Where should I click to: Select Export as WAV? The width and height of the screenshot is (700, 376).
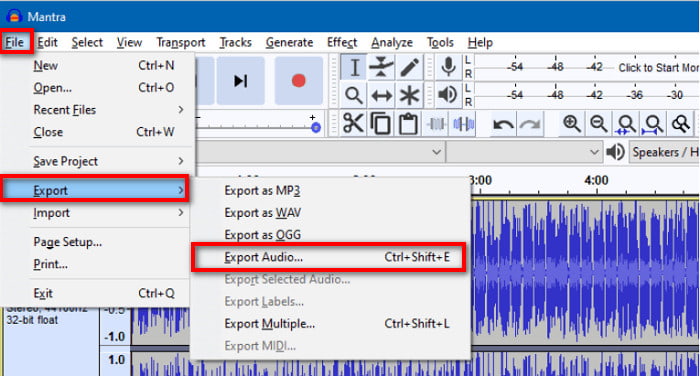(x=330, y=213)
